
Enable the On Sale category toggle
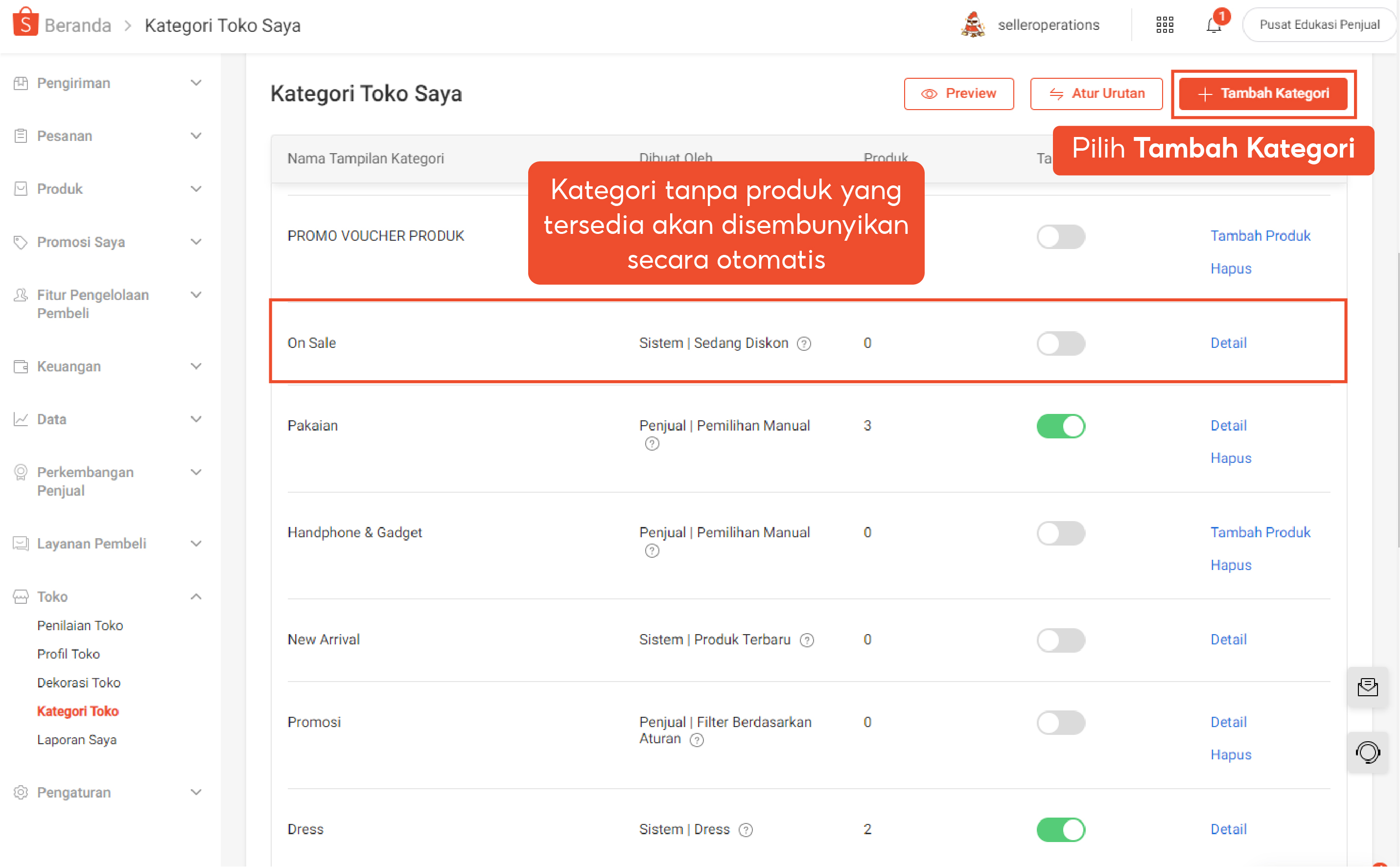(x=1061, y=343)
